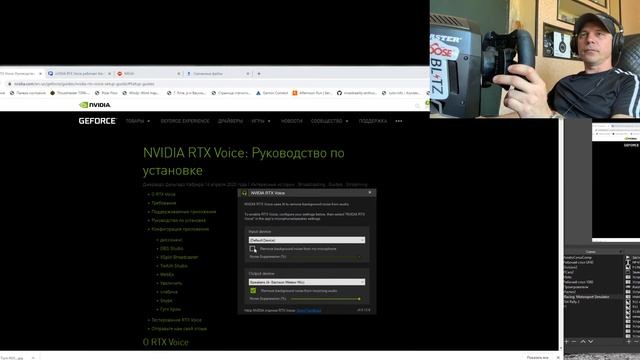This screenshot has height=360, width=640.
Task: Move scene down in OBS Scenes panel
Action: 590,341
